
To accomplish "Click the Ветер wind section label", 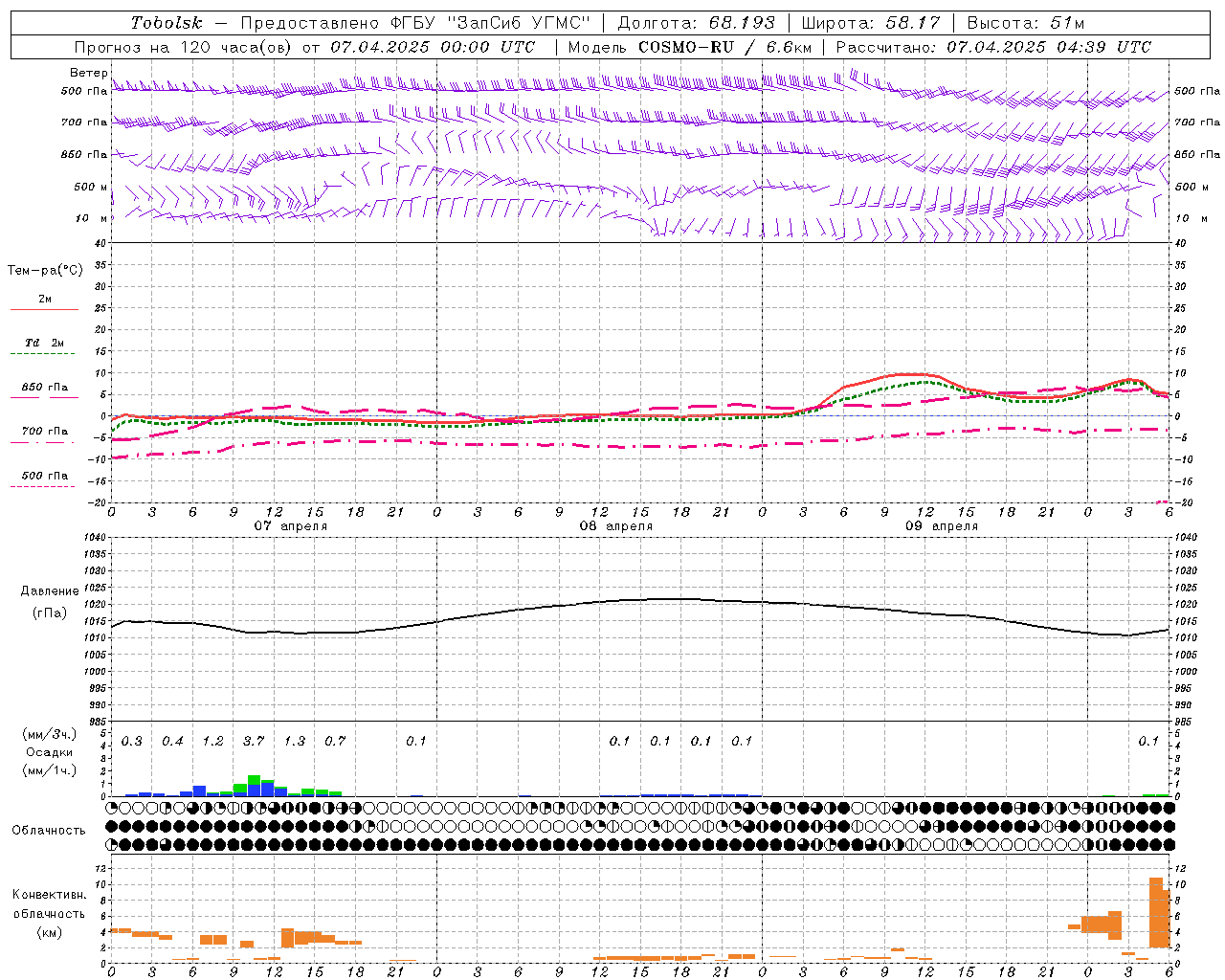I will [x=88, y=73].
